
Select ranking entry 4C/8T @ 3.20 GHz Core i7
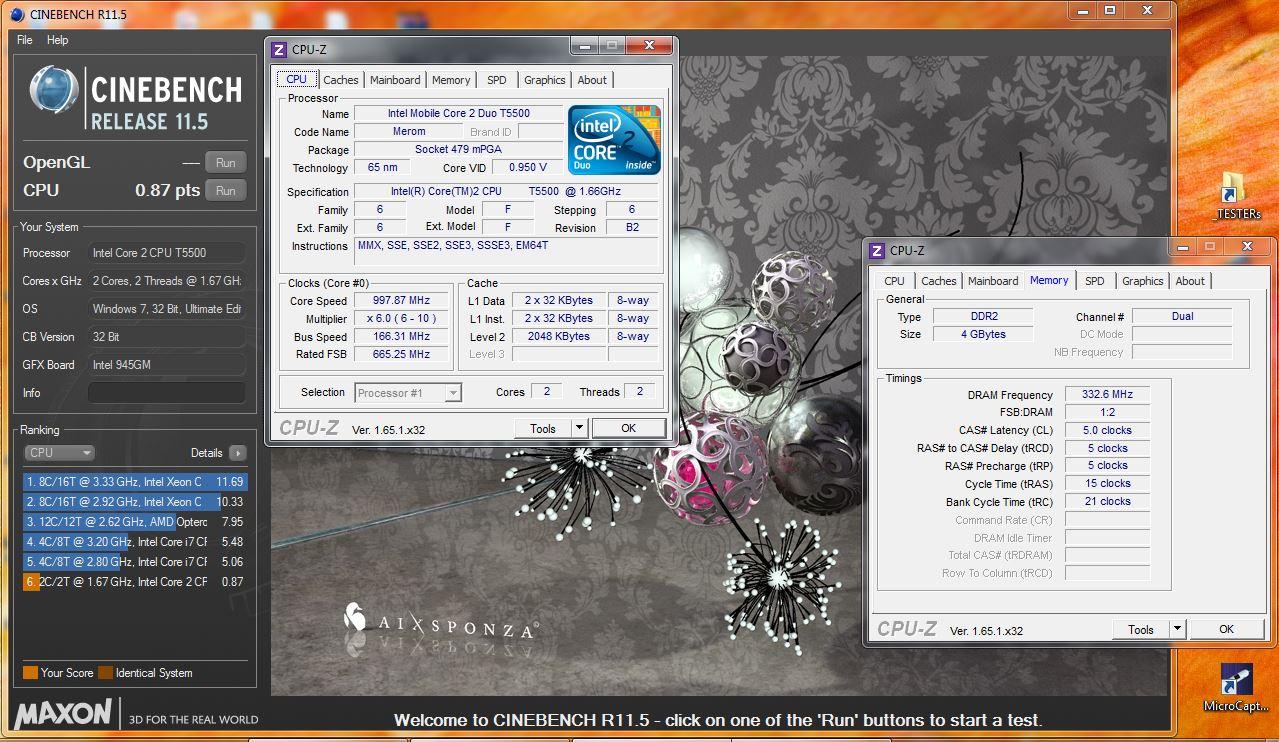click(134, 541)
